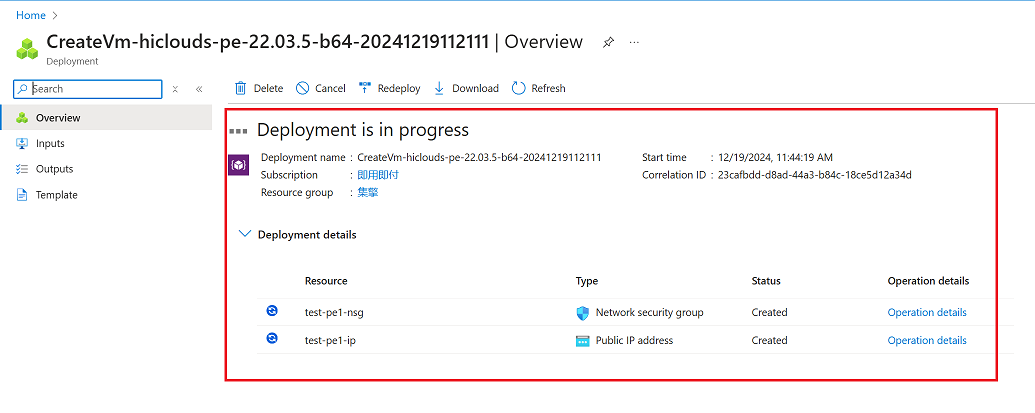Click the Template document icon

coord(22,195)
